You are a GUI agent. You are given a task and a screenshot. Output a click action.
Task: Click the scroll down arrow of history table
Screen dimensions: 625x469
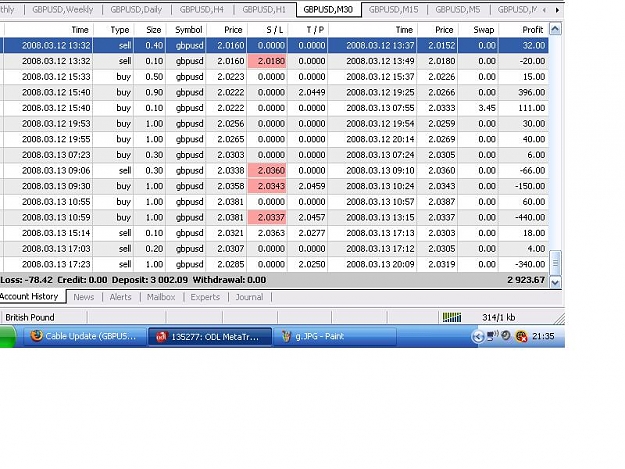click(x=555, y=283)
